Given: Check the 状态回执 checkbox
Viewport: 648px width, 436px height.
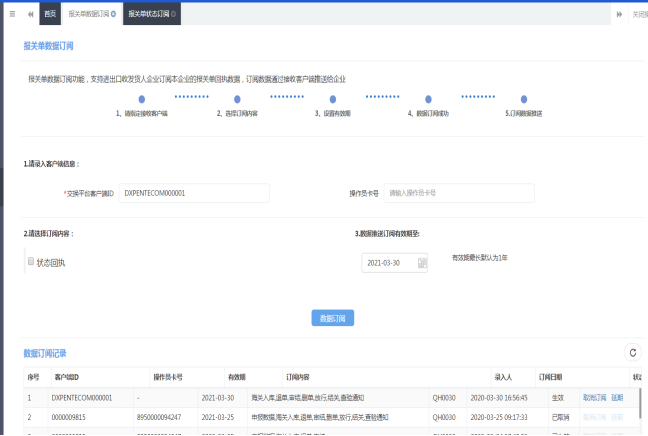Looking at the screenshot, I should click(x=31, y=262).
